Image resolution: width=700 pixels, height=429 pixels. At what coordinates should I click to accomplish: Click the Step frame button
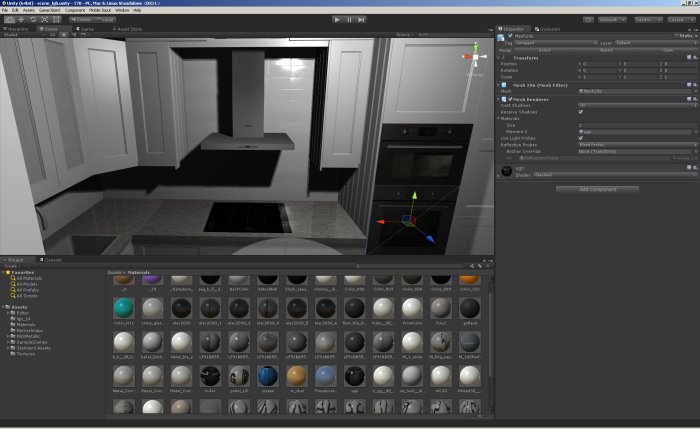tap(361, 20)
